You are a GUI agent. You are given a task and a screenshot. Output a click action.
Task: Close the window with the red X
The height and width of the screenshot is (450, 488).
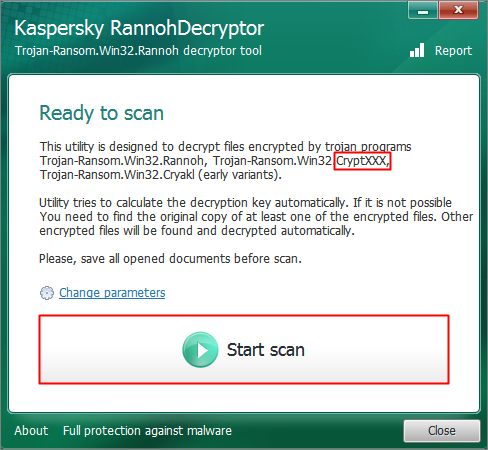(x=459, y=10)
